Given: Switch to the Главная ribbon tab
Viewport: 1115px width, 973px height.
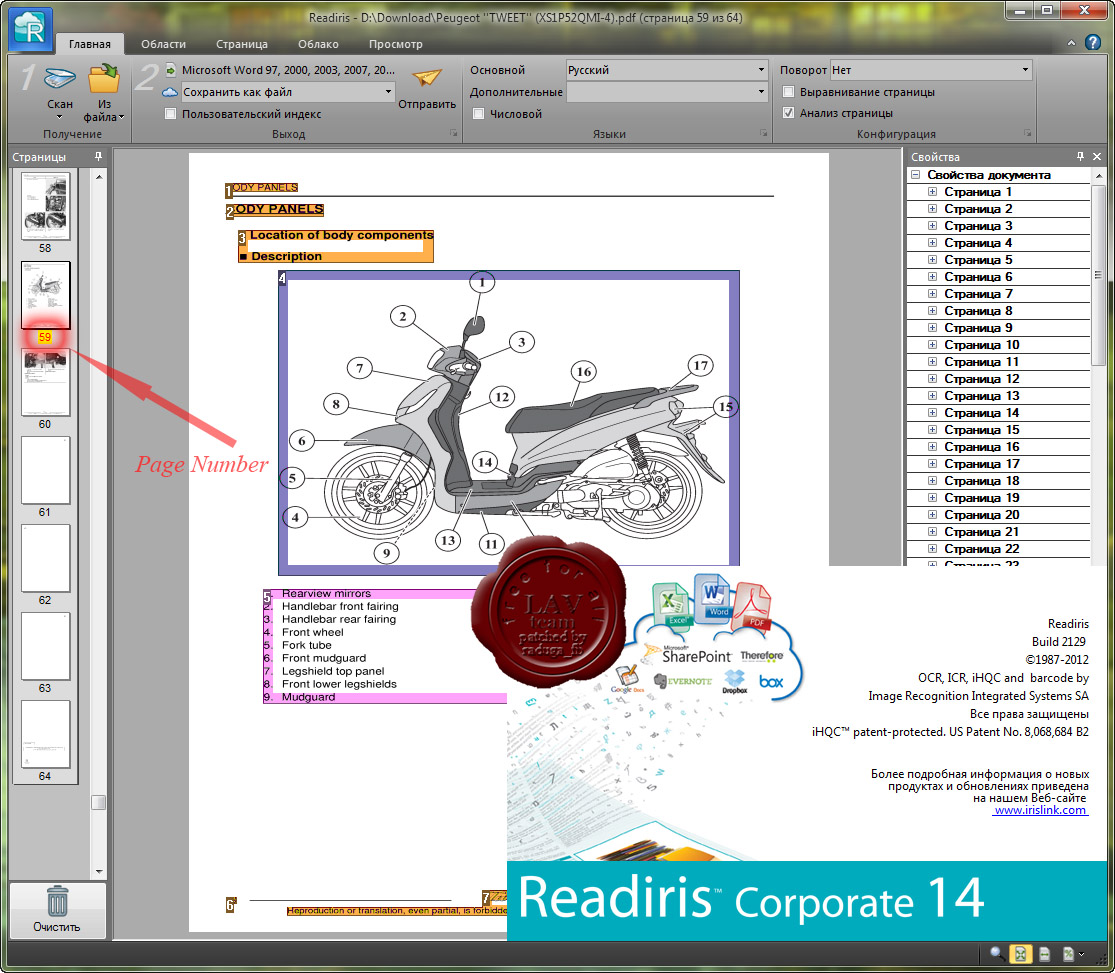Looking at the screenshot, I should tap(90, 44).
